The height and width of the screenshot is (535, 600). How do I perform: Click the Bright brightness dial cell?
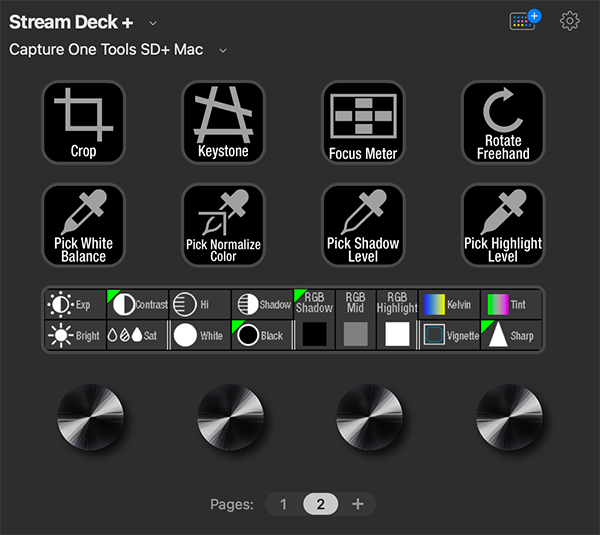[x=75, y=336]
